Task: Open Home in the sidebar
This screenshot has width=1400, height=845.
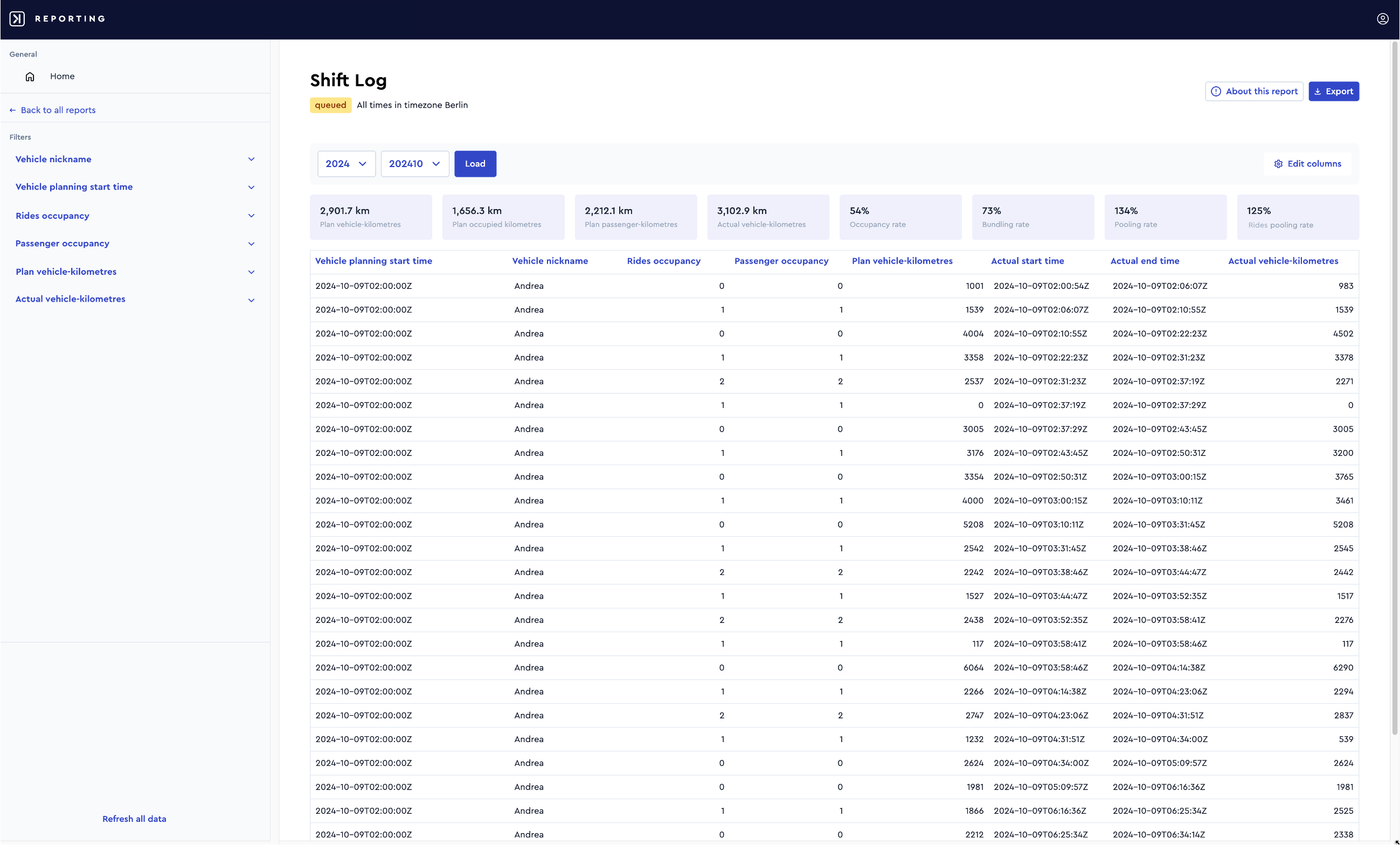Action: [x=62, y=76]
